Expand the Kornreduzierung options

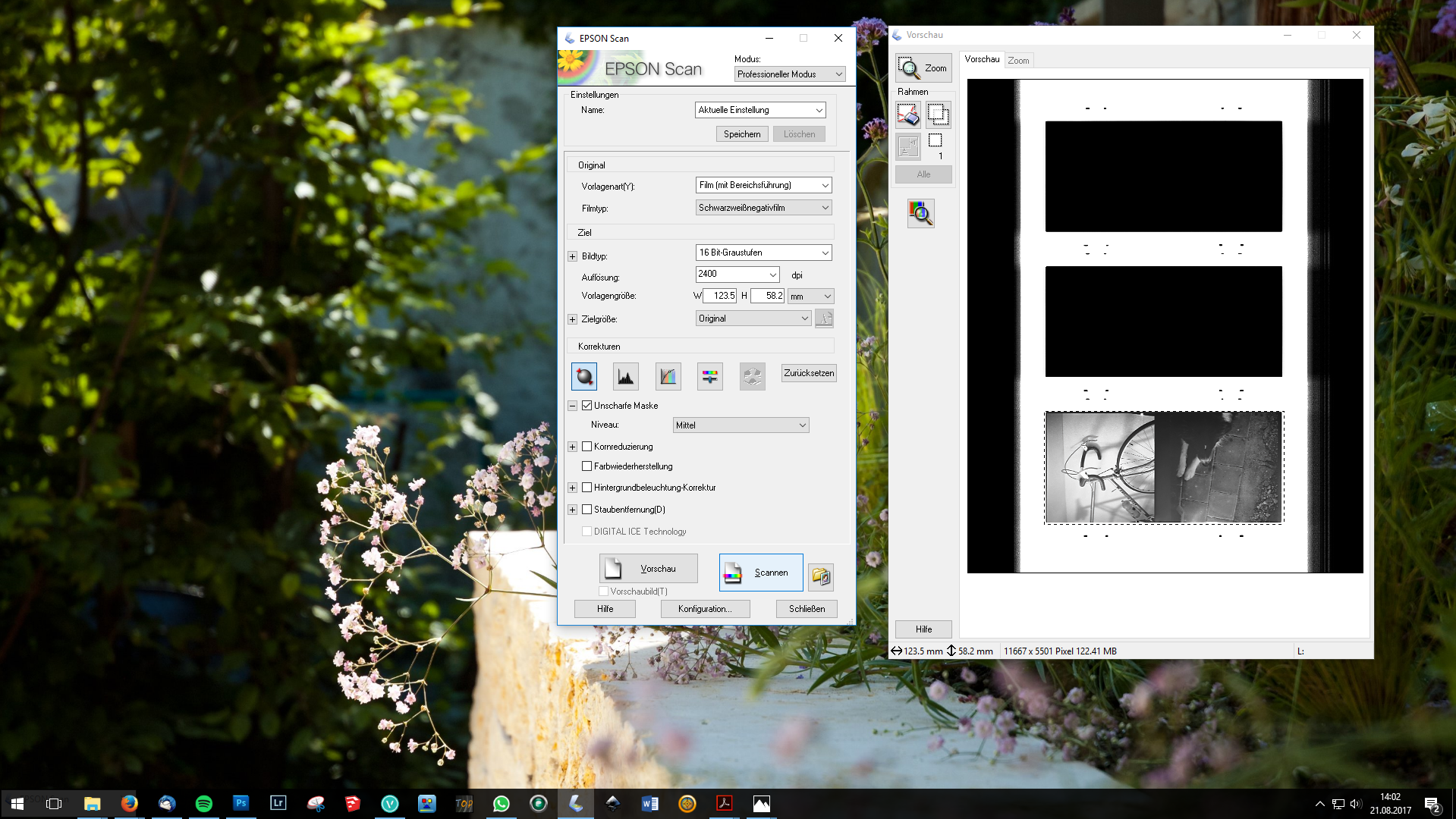573,447
